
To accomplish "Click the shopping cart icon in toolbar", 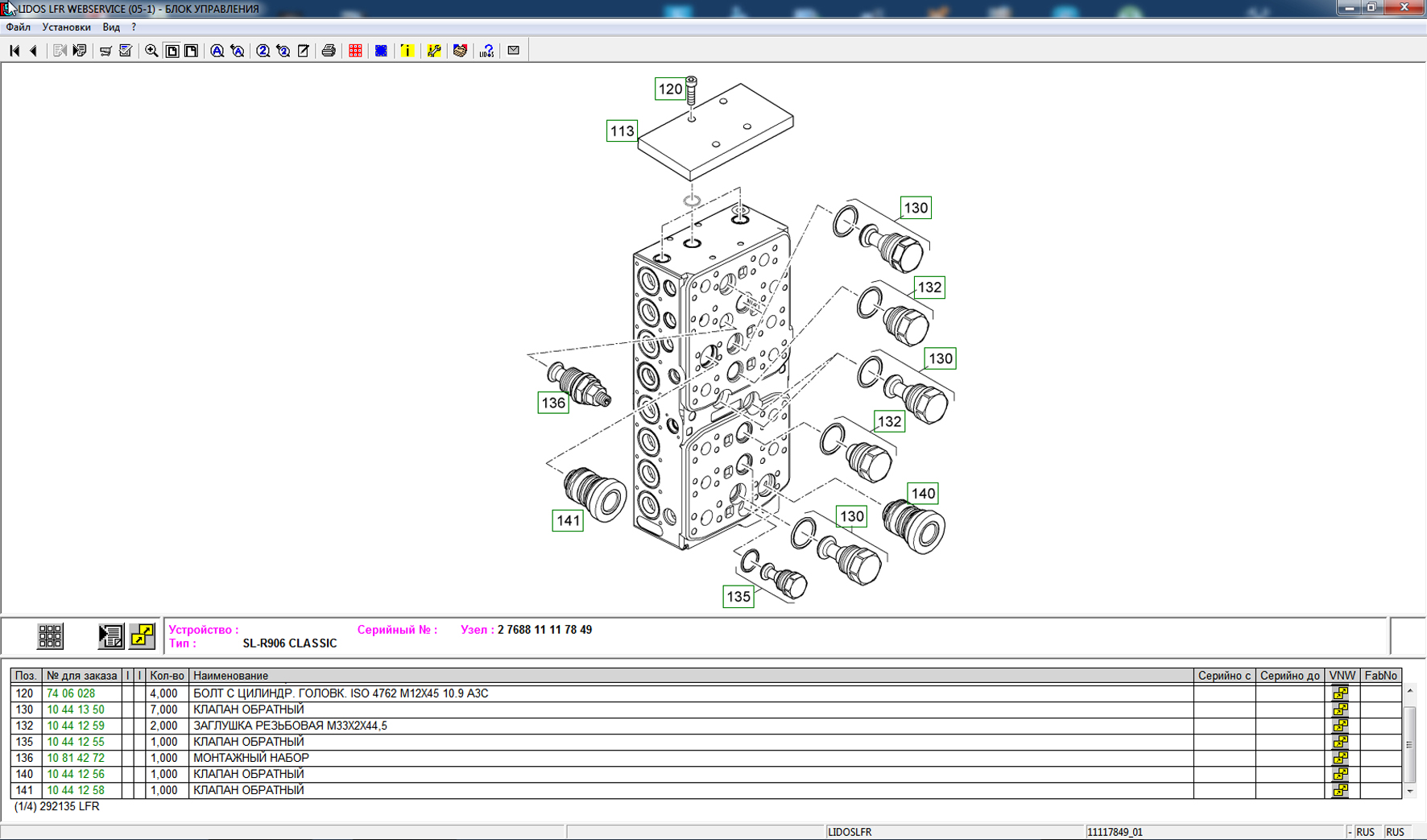I will click(x=105, y=51).
